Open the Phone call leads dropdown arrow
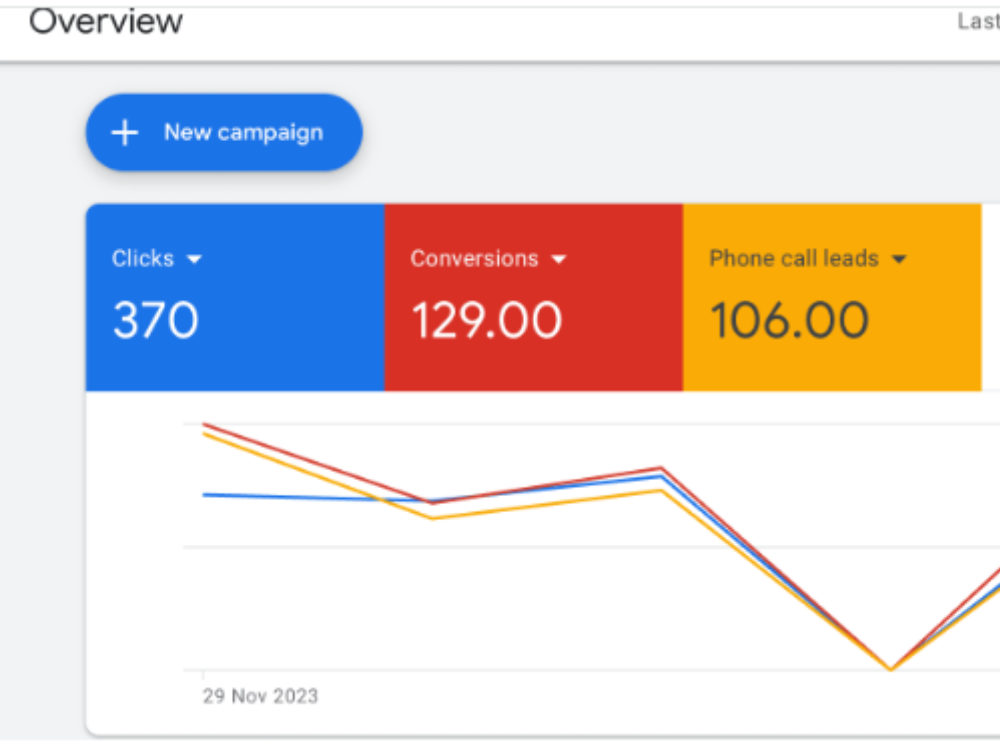The image size is (1000, 750). [x=899, y=259]
